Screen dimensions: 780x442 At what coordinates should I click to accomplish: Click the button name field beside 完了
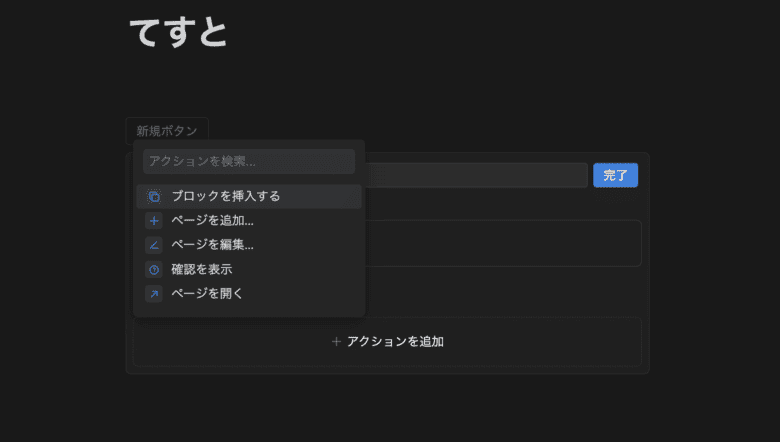click(475, 175)
